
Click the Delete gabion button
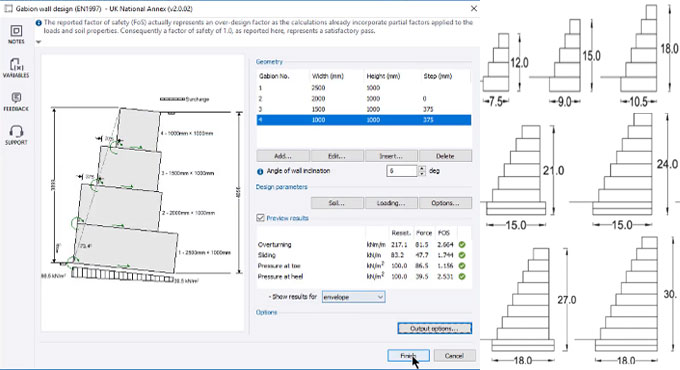coord(445,156)
